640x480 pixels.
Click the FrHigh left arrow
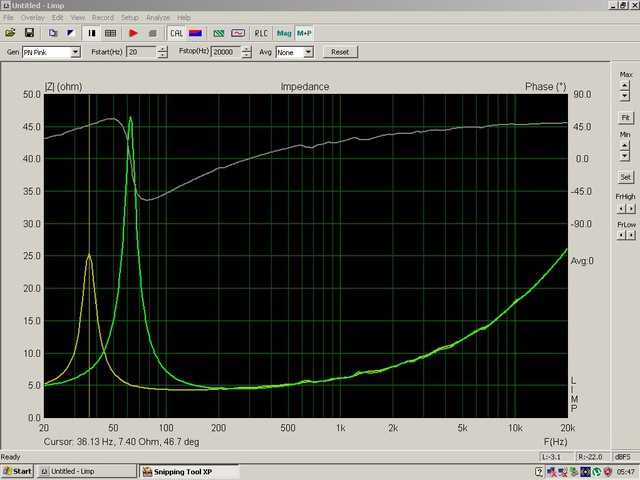pos(621,209)
